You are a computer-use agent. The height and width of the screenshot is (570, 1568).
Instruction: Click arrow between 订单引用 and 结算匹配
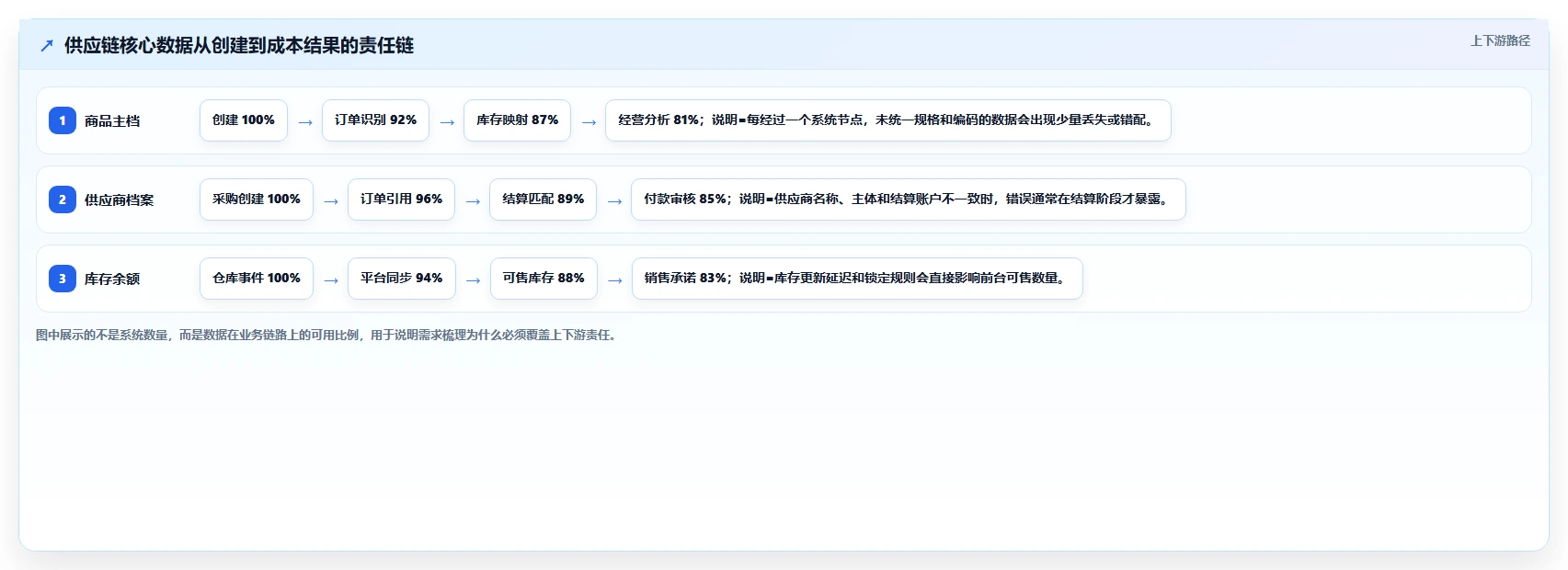(x=473, y=201)
